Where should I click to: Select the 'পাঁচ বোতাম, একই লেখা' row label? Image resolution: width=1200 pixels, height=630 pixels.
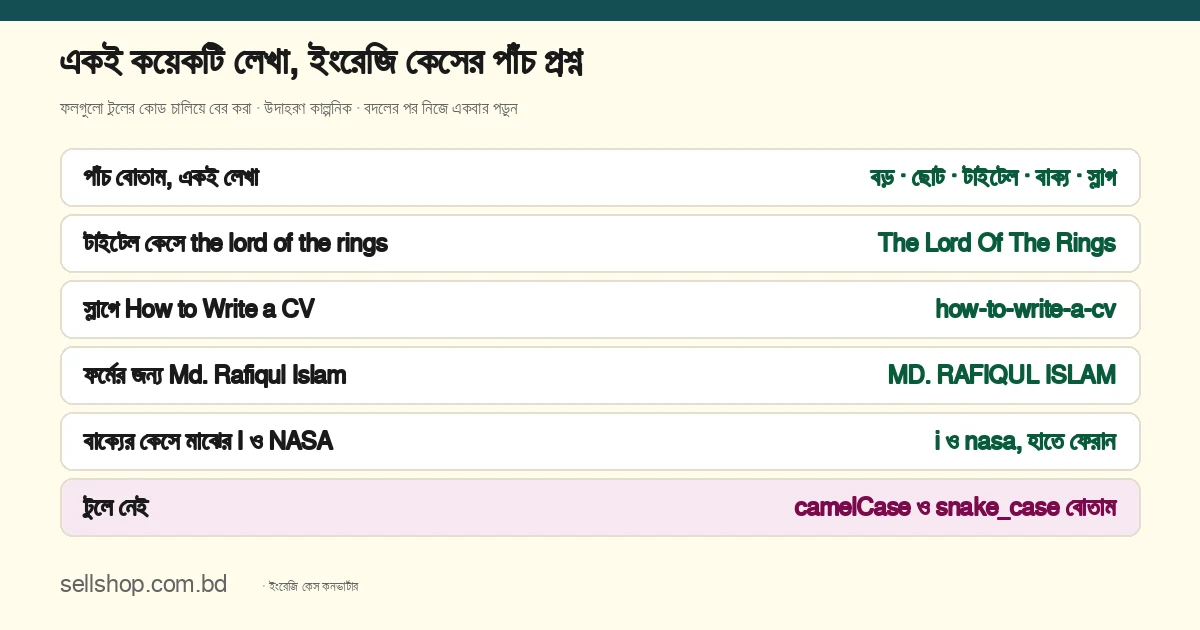pyautogui.click(x=171, y=178)
